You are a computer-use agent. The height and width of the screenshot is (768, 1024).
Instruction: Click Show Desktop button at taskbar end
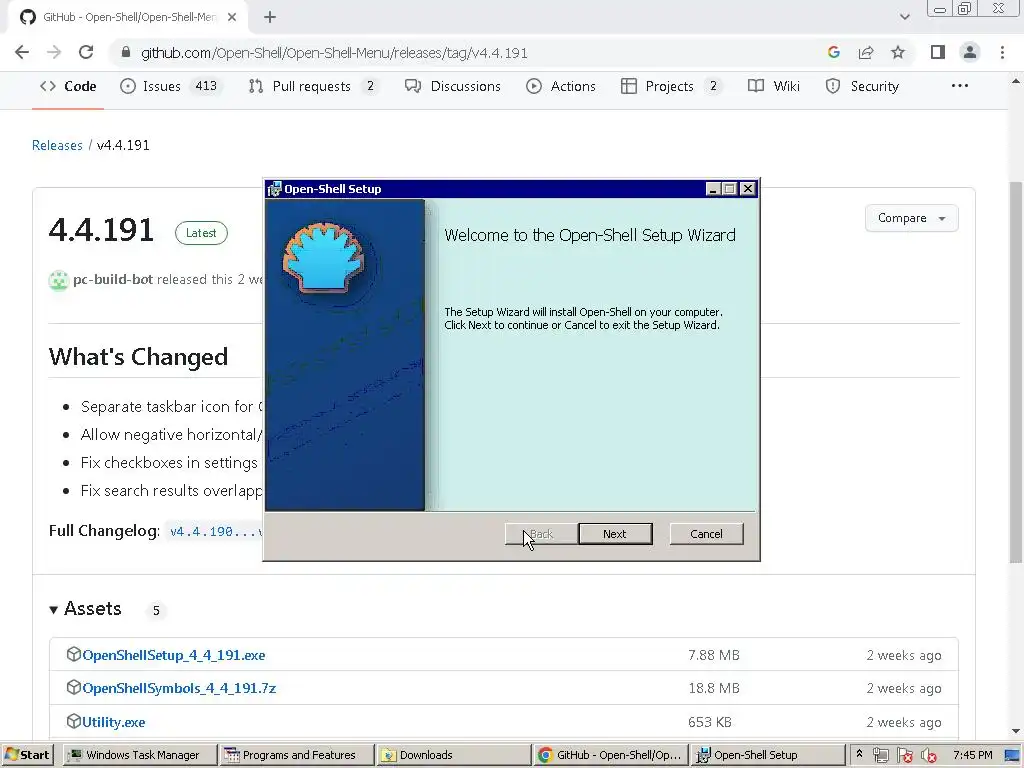tap(1012, 756)
